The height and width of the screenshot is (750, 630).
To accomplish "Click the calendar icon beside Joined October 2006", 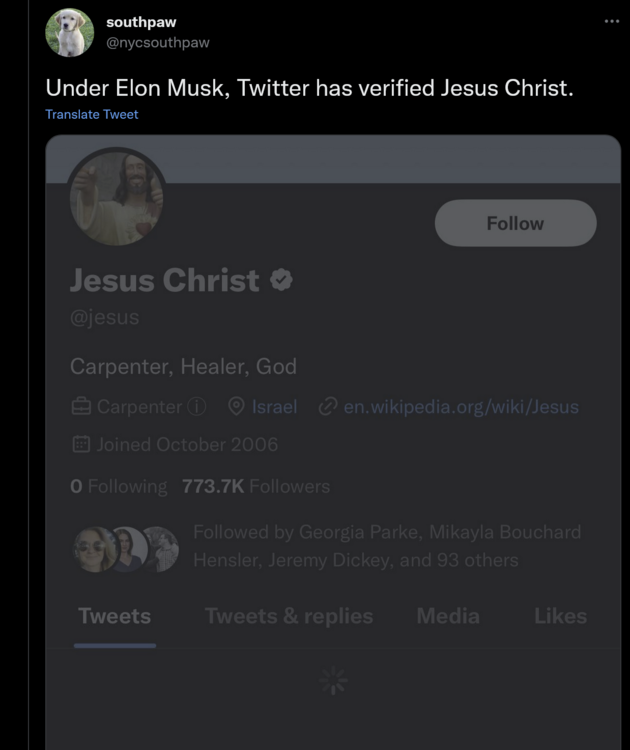I will (81, 444).
